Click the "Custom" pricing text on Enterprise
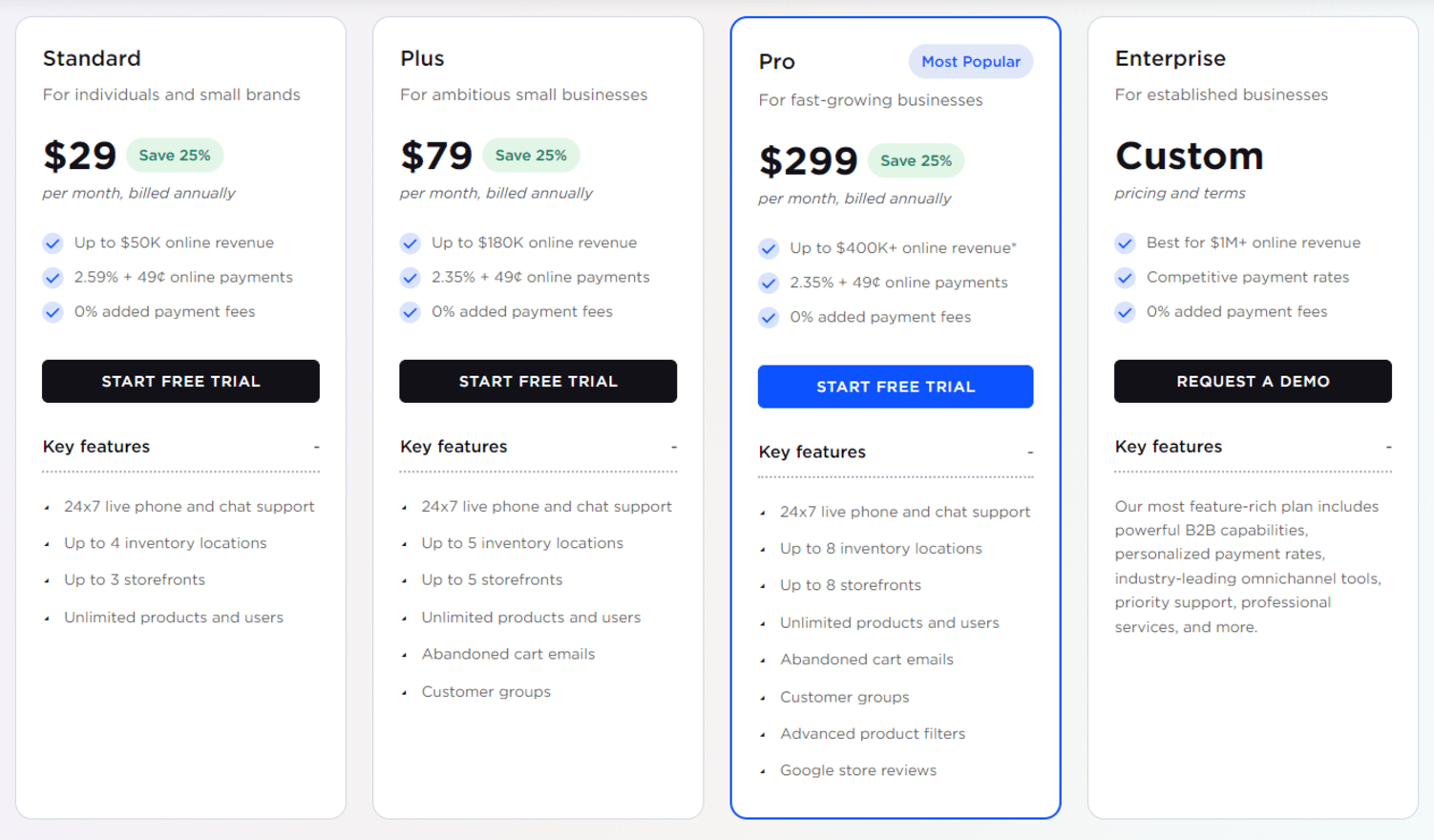 [1189, 156]
